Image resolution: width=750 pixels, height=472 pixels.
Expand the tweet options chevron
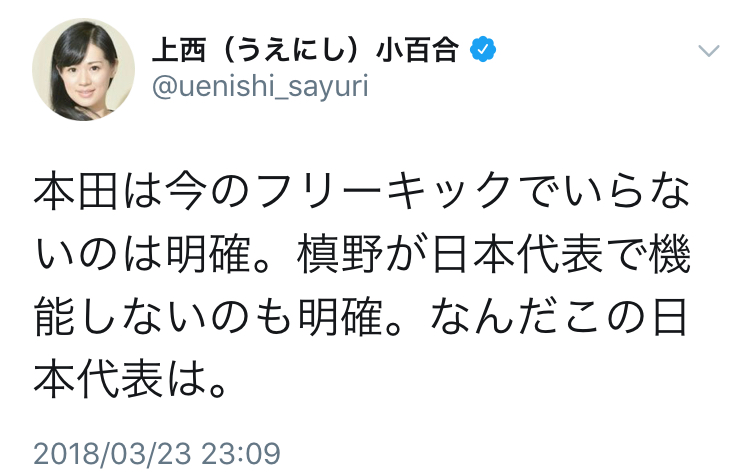tap(708, 51)
